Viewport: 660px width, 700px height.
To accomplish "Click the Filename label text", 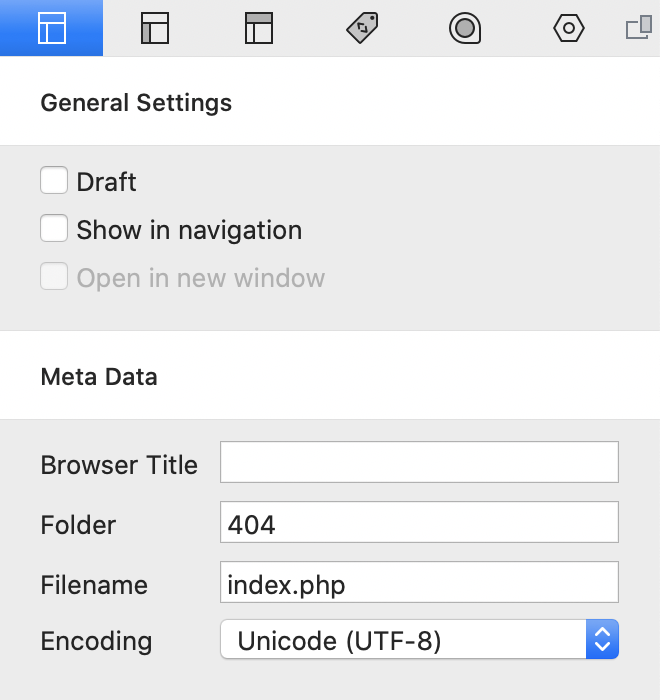I will (94, 585).
